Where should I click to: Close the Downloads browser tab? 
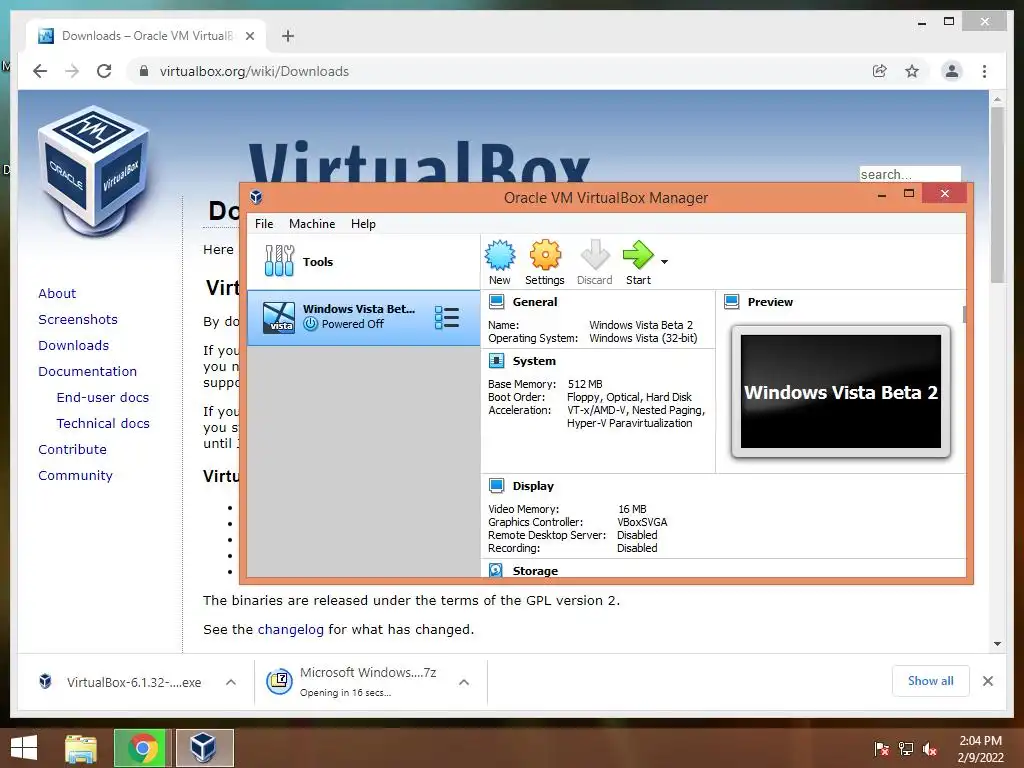pos(249,36)
